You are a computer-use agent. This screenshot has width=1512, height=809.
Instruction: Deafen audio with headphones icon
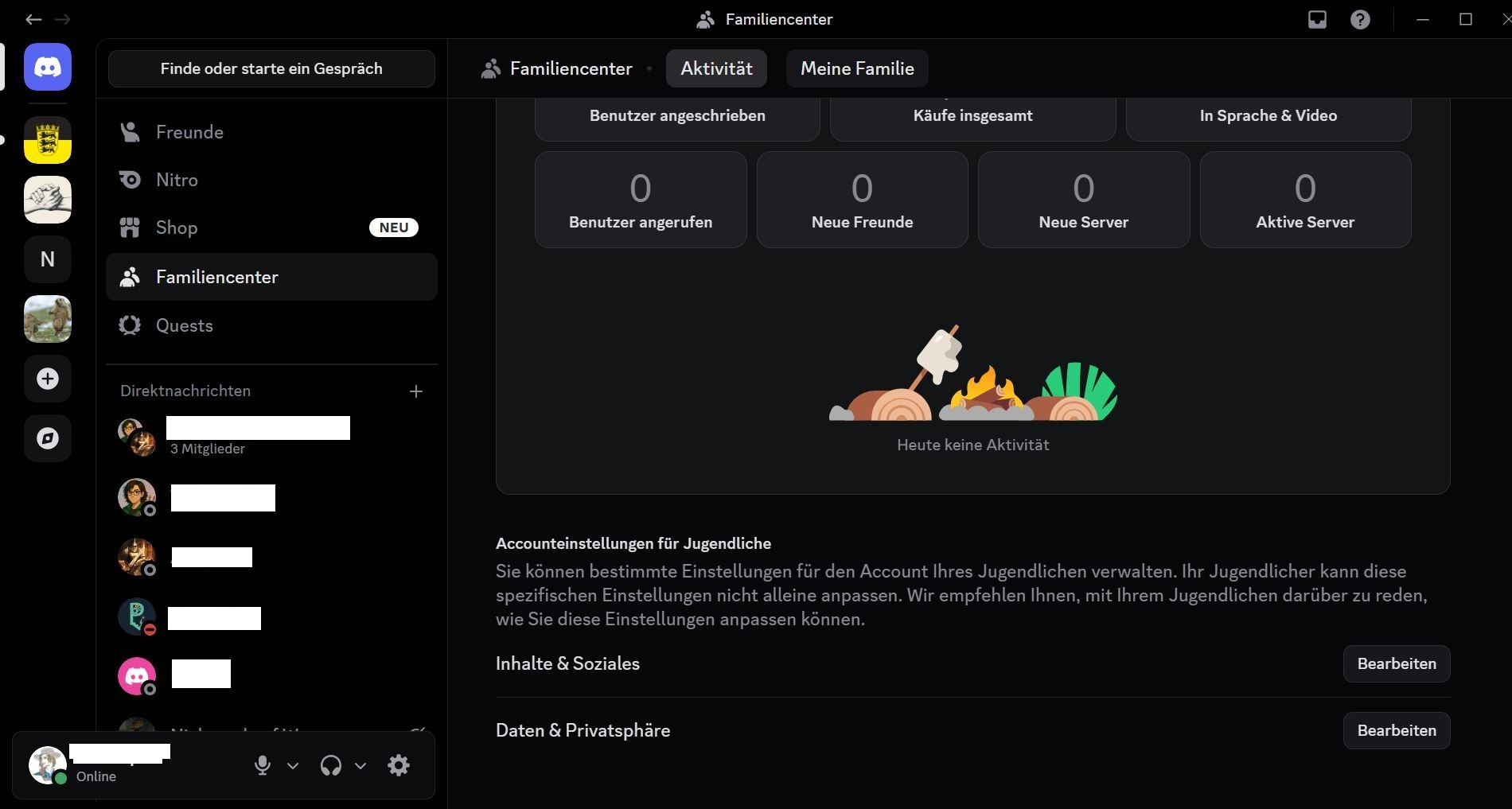point(330,765)
